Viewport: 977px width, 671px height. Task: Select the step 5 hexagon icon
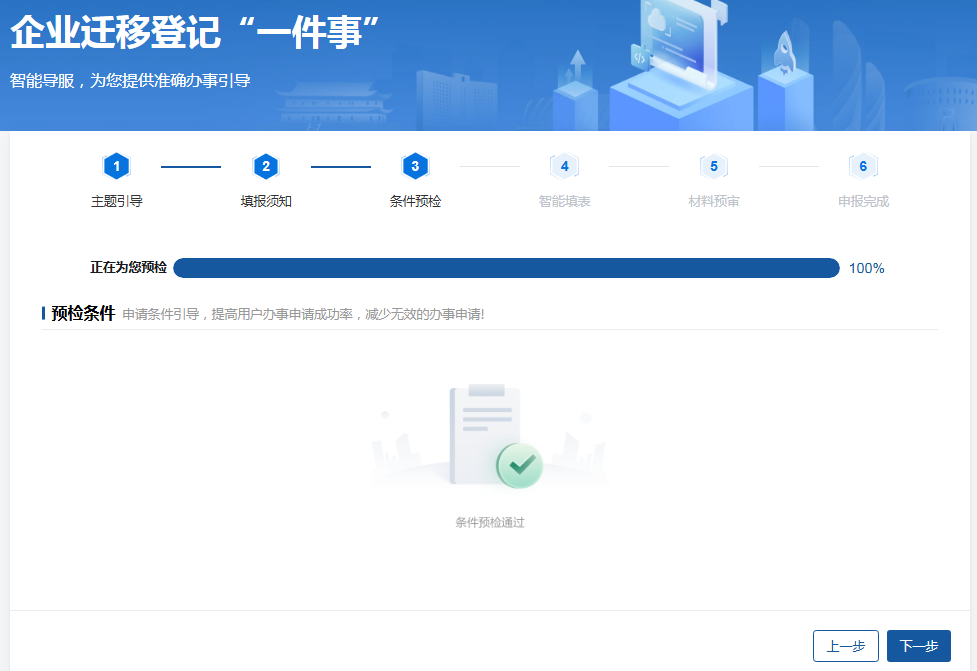click(713, 166)
